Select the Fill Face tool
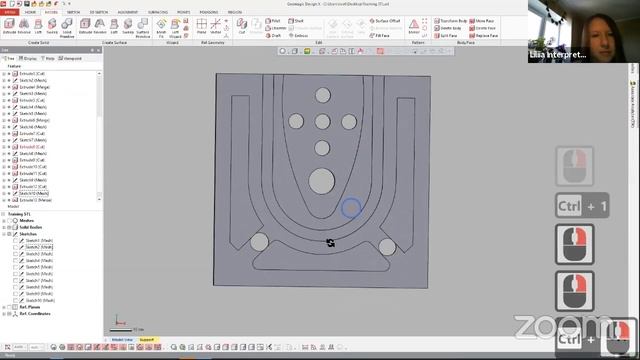This screenshot has height=360, width=640. [380, 36]
